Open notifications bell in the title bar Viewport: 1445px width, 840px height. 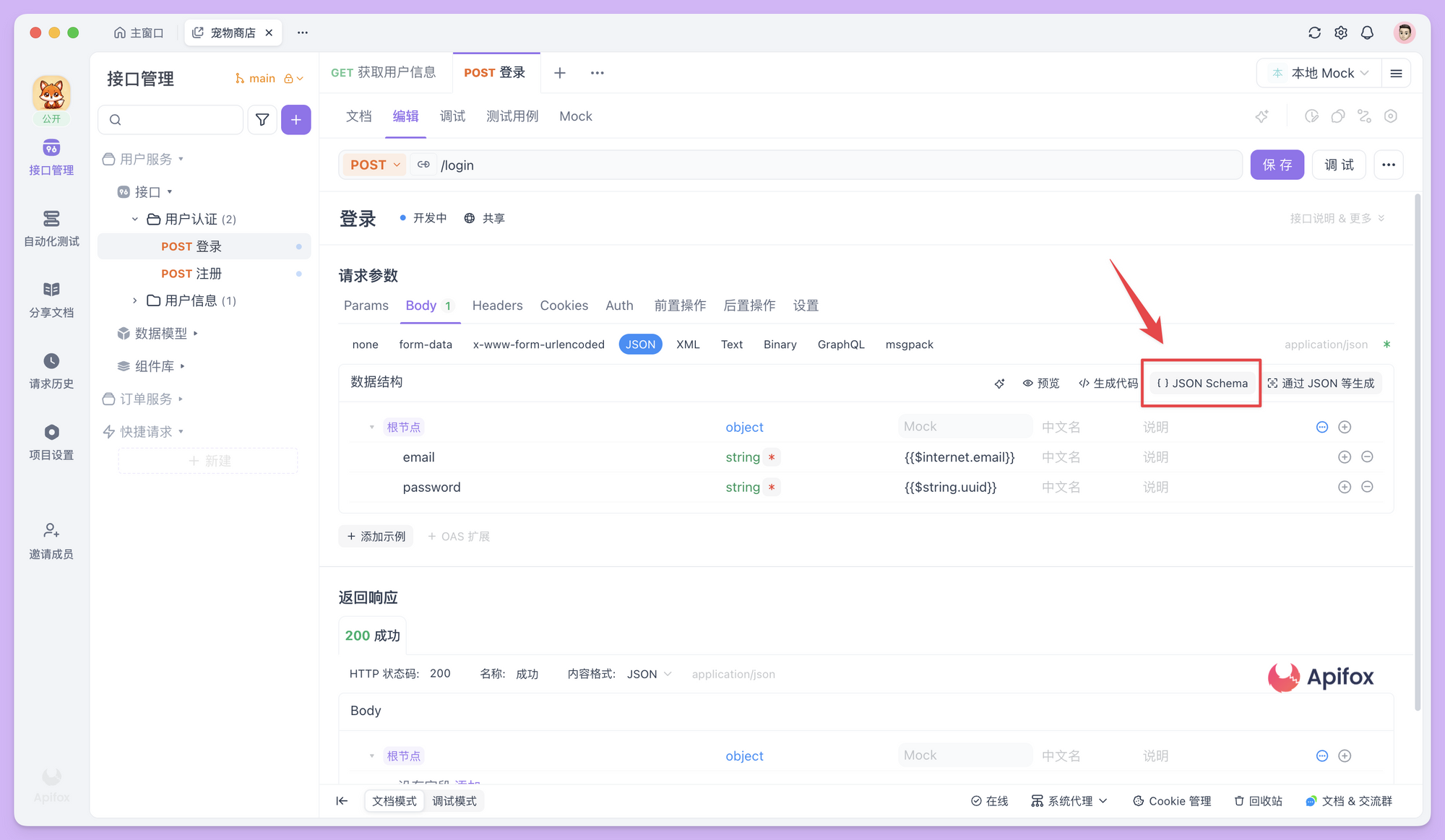(x=1367, y=33)
